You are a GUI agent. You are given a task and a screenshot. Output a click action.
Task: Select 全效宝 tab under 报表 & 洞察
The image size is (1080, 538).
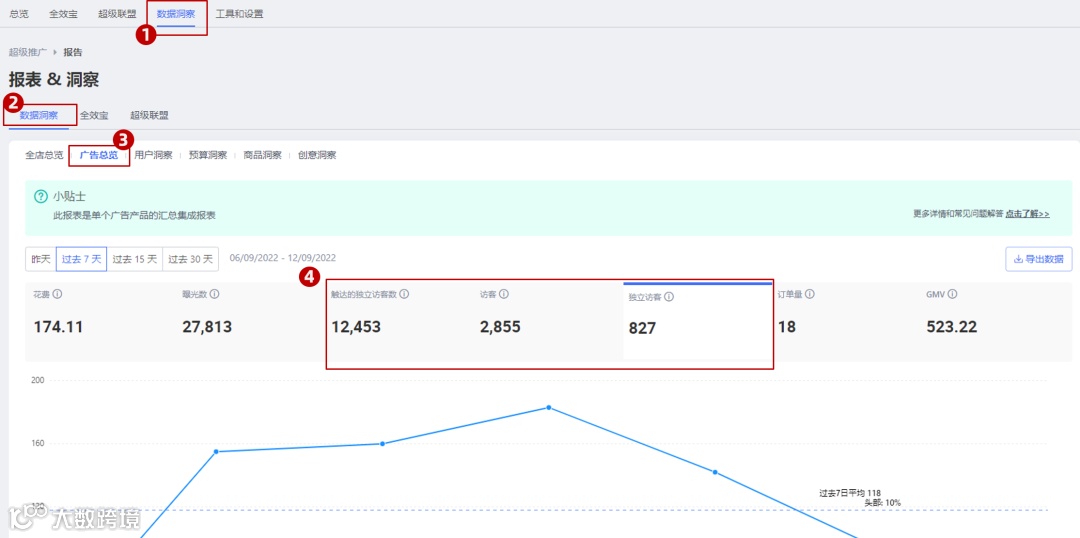[94, 115]
